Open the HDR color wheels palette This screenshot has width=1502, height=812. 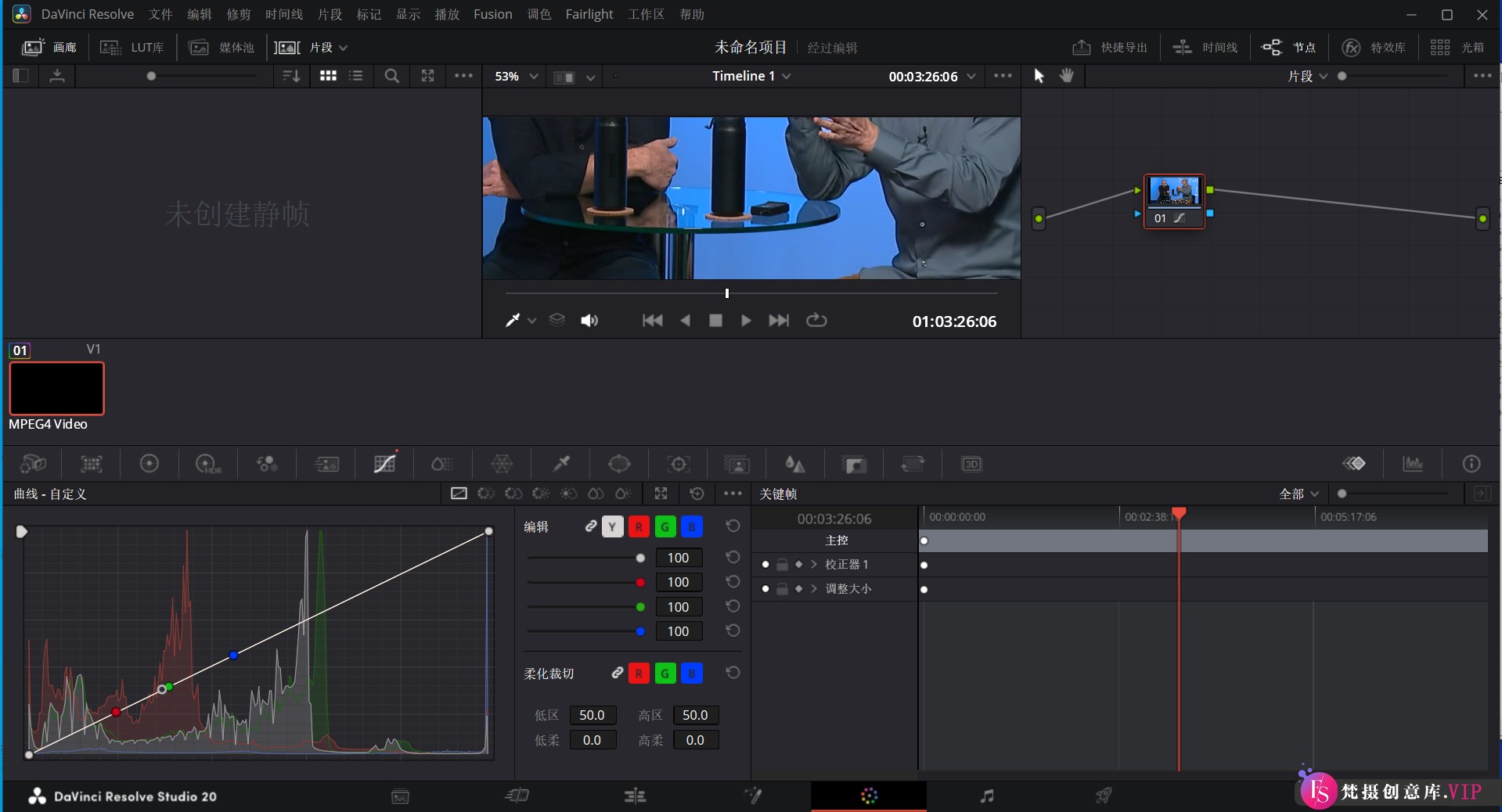(208, 464)
